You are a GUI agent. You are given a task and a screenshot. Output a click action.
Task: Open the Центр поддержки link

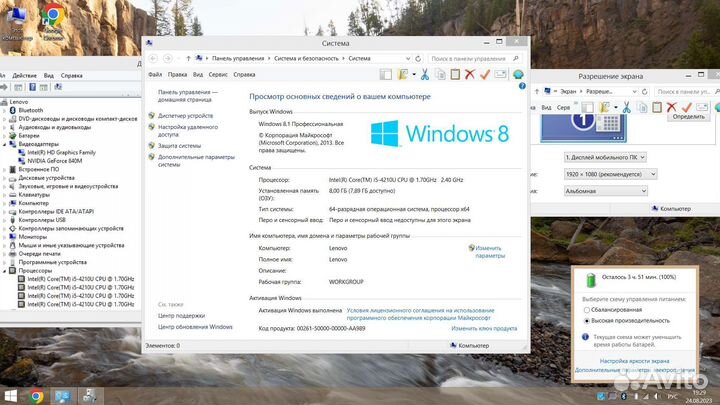181,316
